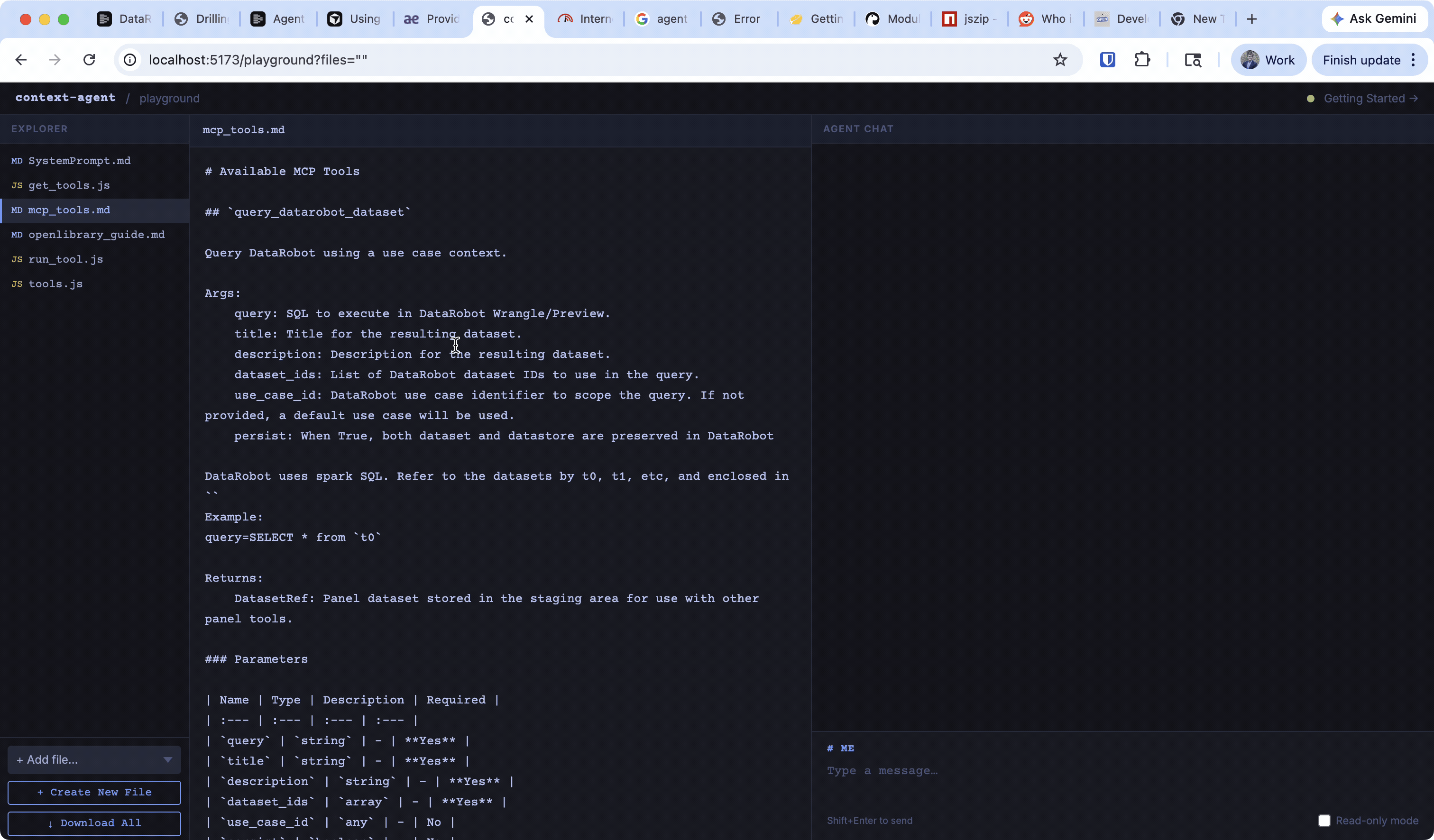Open the Work profile avatar
The height and width of the screenshot is (840, 1434).
[1268, 60]
